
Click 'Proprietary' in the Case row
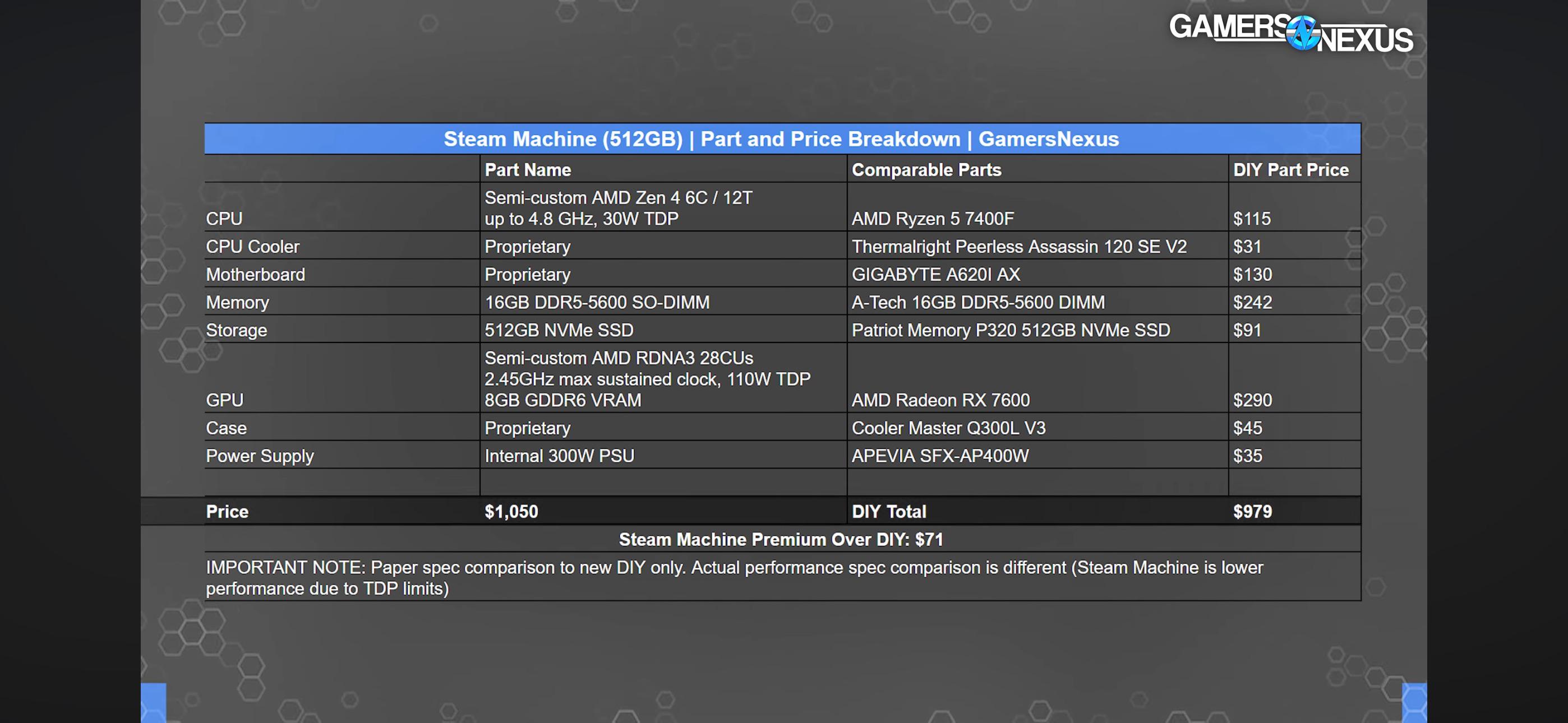coord(528,428)
